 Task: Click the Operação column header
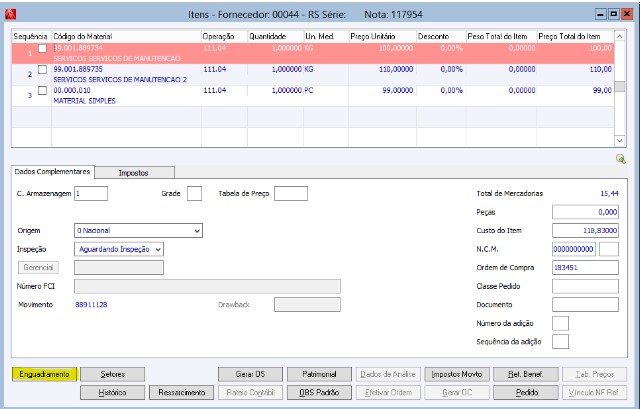click(224, 36)
